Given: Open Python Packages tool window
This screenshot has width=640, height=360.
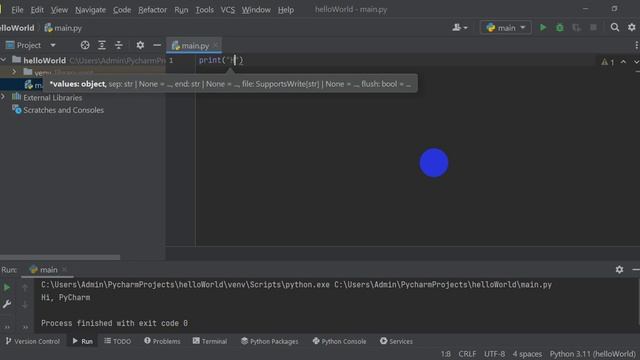Looking at the screenshot, I should (269, 341).
